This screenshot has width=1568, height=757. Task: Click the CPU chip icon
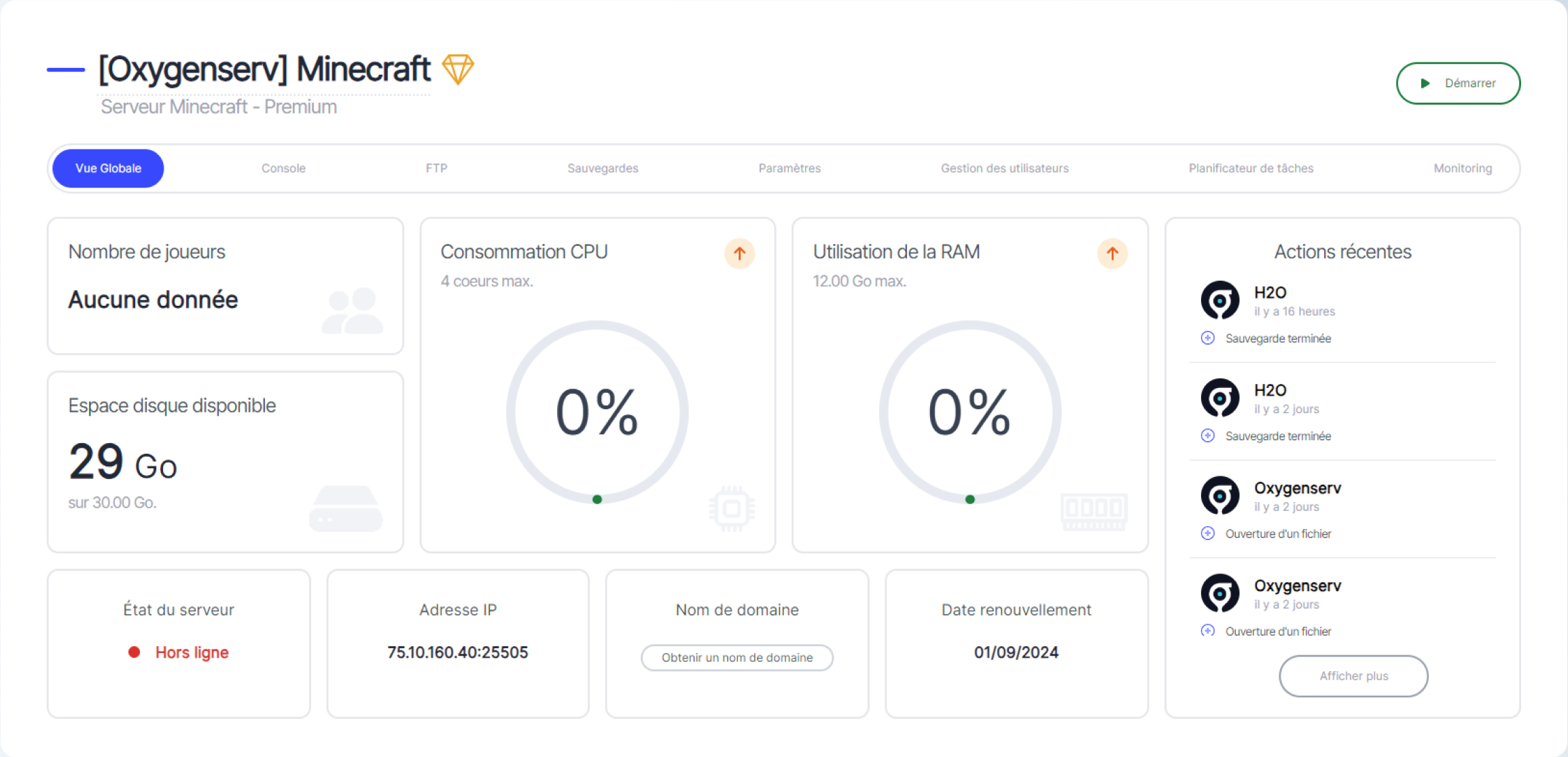pos(732,508)
